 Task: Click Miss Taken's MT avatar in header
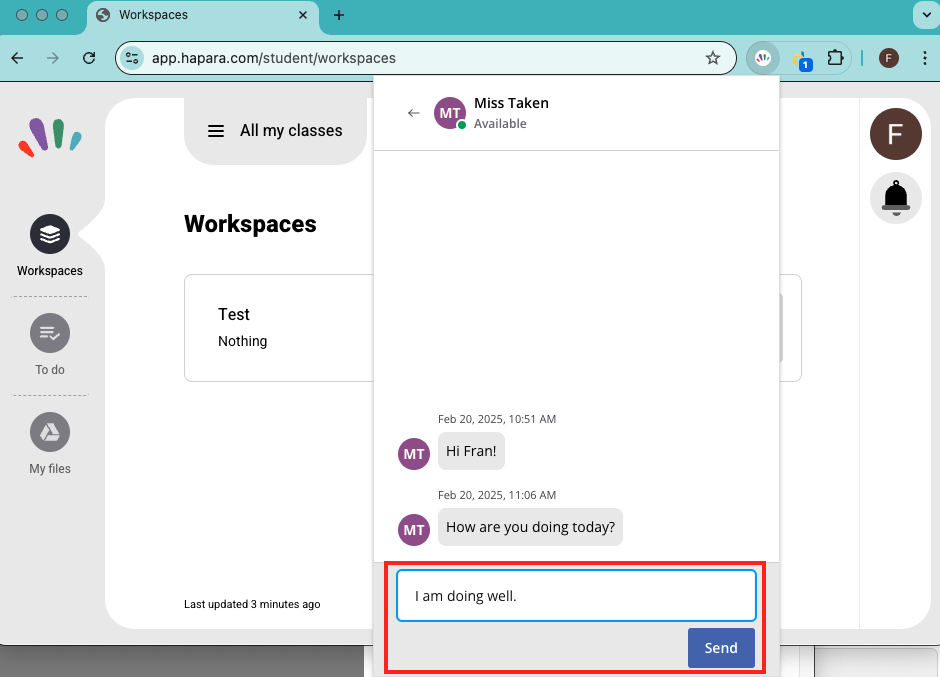(x=450, y=113)
